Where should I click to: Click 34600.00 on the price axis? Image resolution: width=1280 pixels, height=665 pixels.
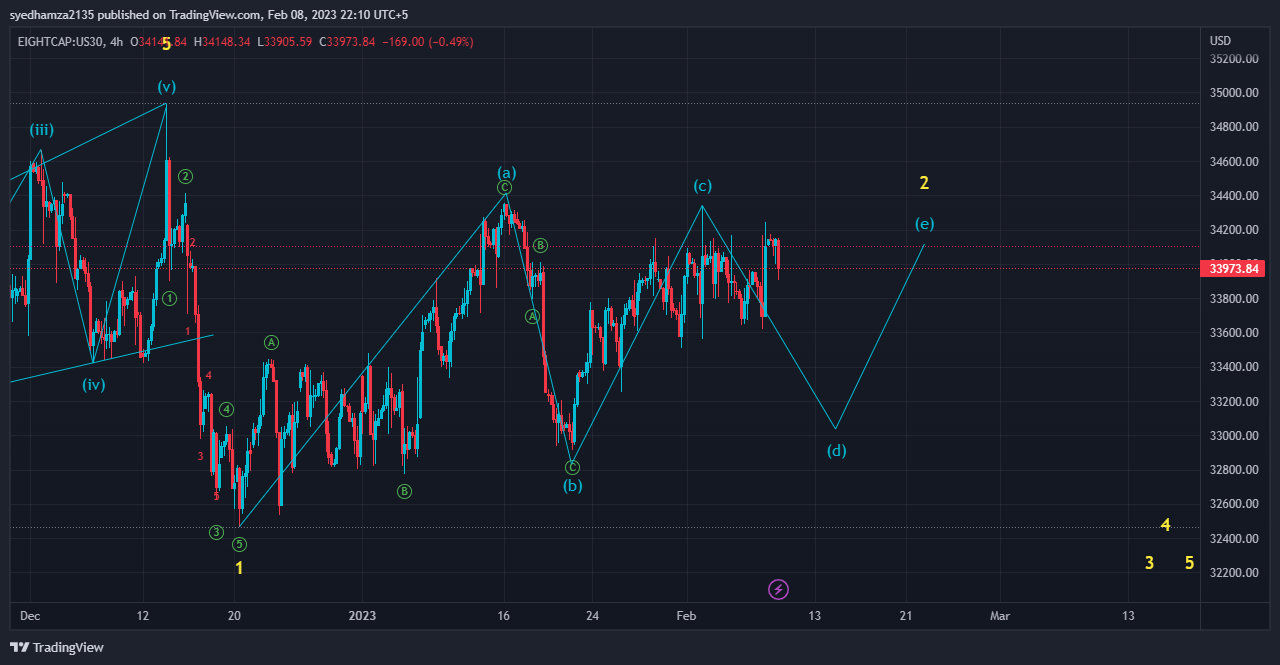(x=1233, y=162)
